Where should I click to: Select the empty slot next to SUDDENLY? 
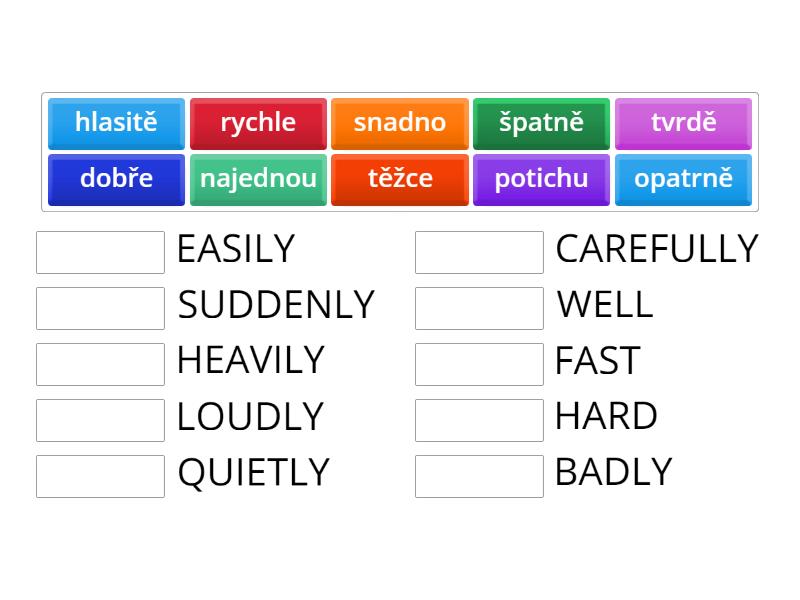click(100, 308)
